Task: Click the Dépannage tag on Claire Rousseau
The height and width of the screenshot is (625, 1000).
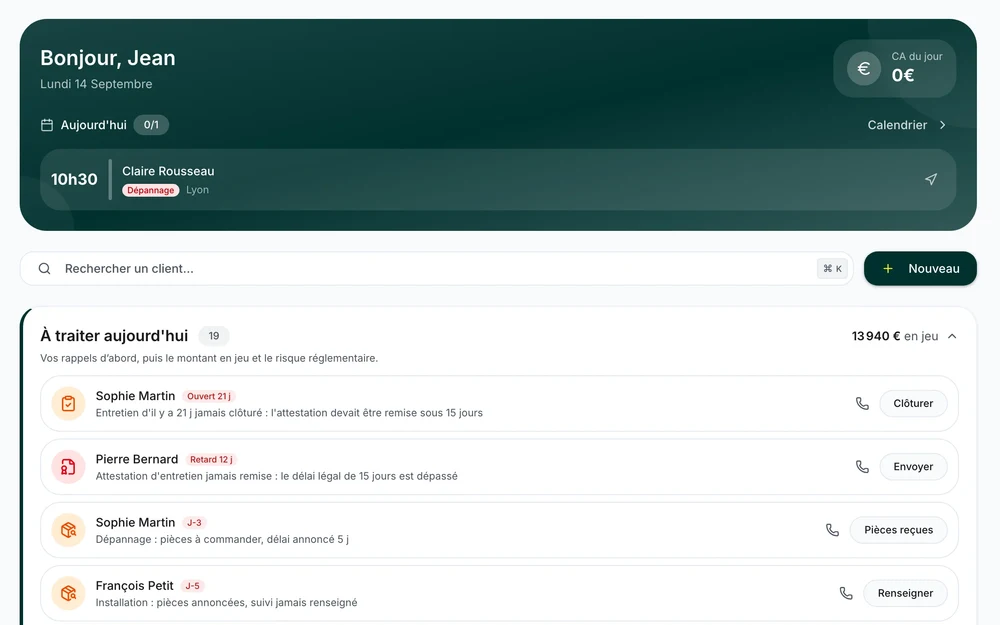Action: 151,190
